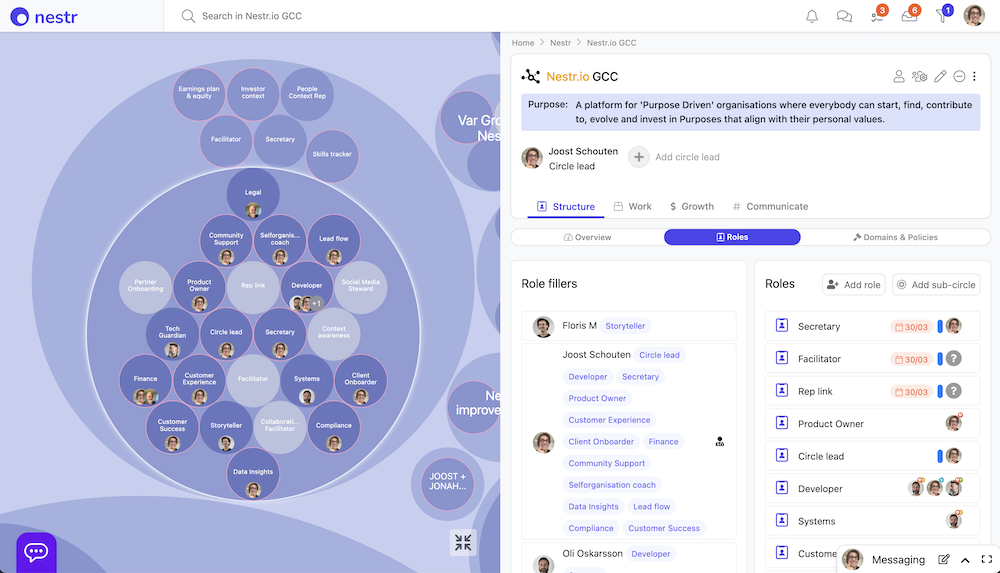1000x573 pixels.
Task: Click the role assignment icon beside Joost's roles
Action: pos(719,442)
